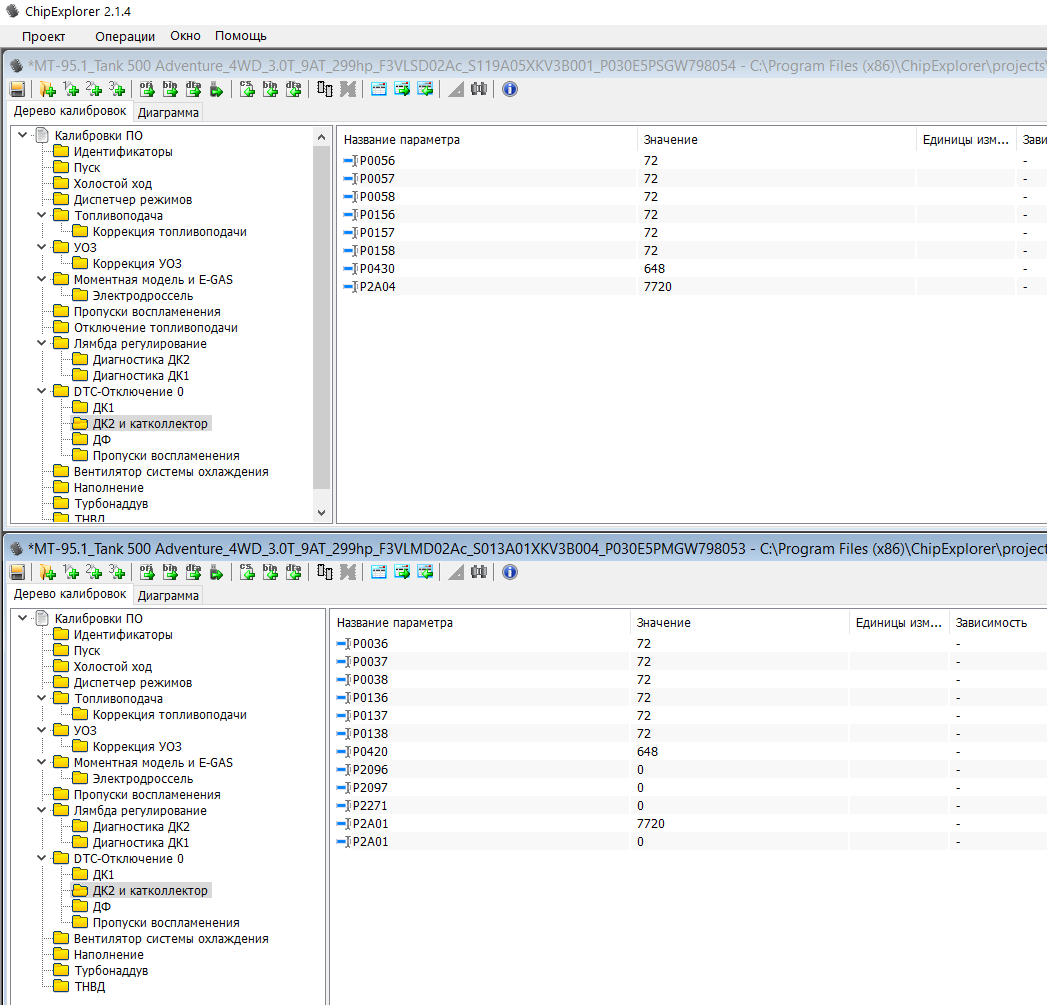Click the binoculars search icon in the lower project toolbar
Viewport: 1047px width, 1005px height.
point(478,572)
